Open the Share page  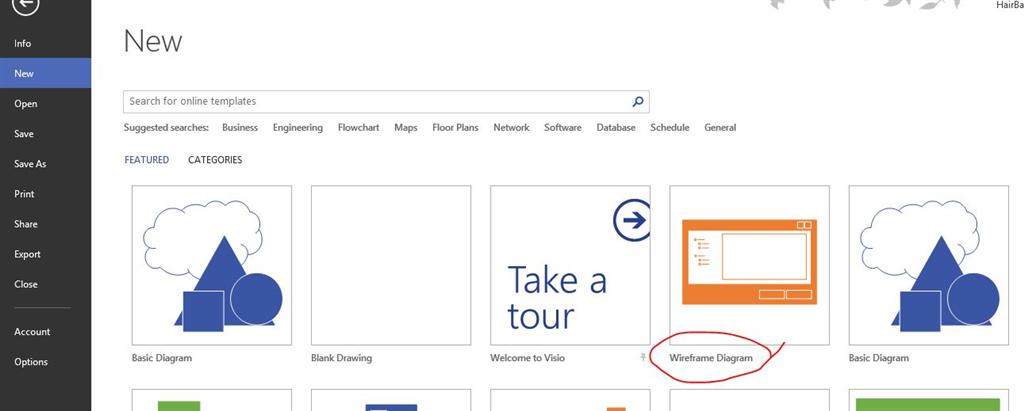[25, 223]
